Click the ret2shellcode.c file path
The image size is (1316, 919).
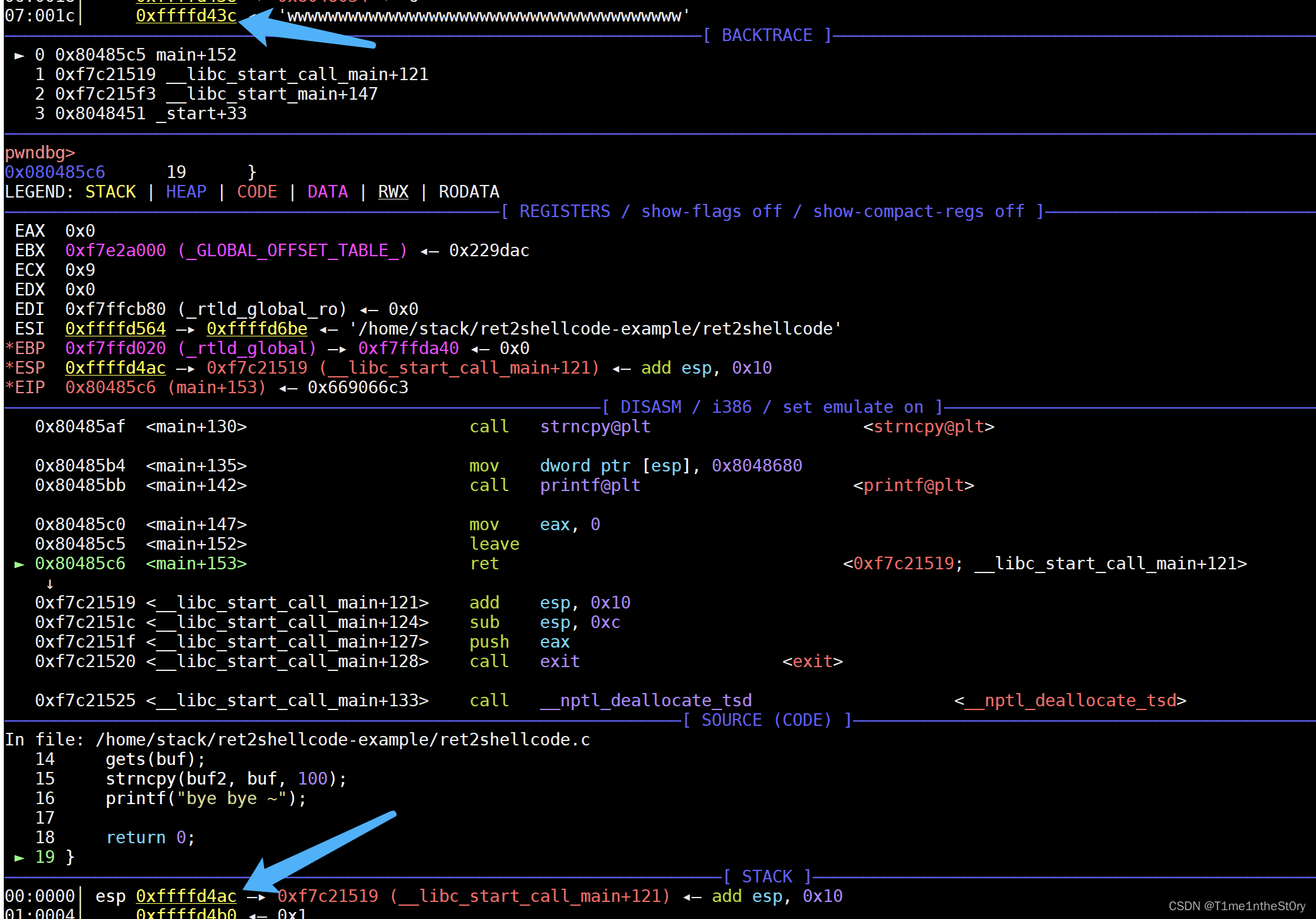(x=344, y=739)
